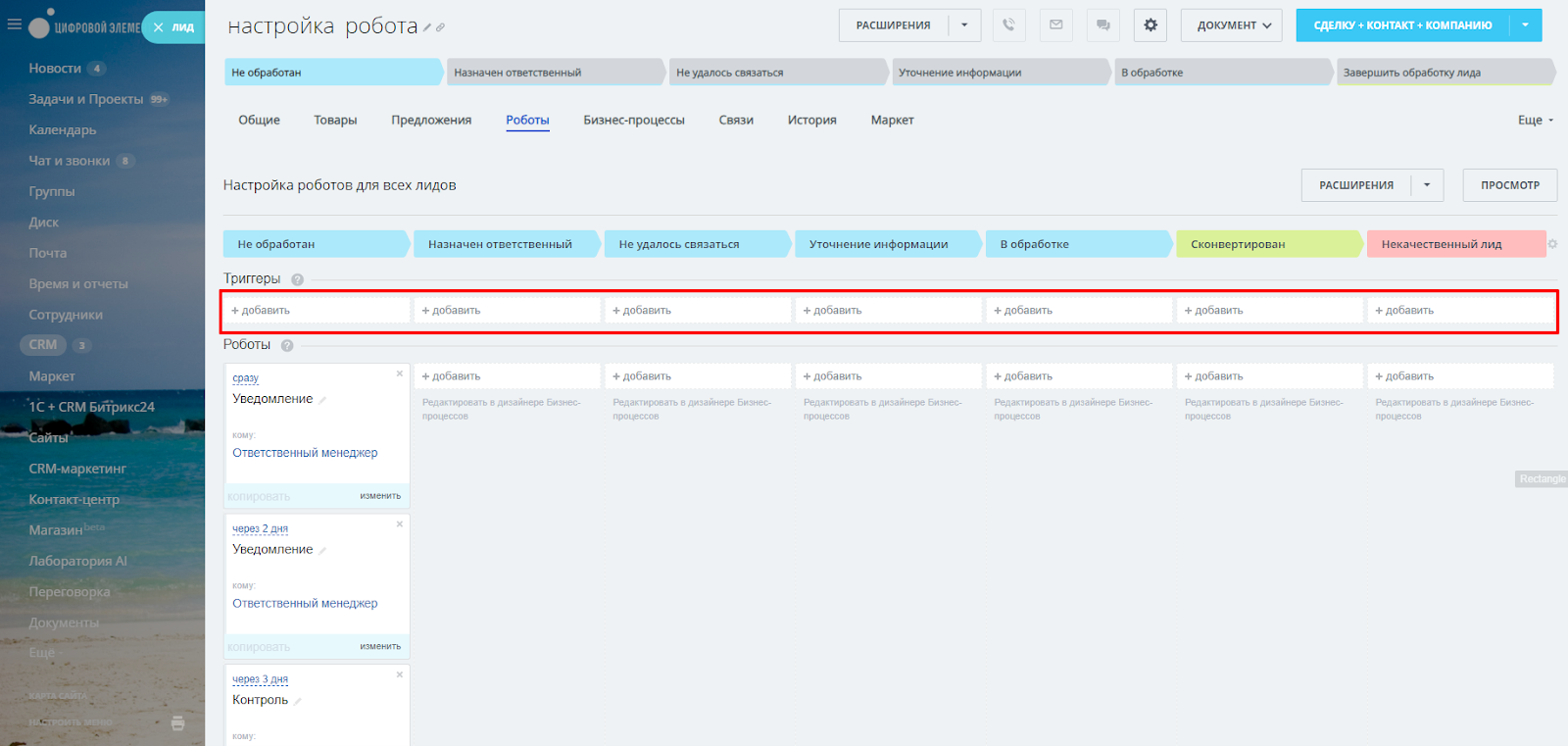Image resolution: width=1568 pixels, height=746 pixels.
Task: Expand the top РАСШИРЕНИЯ dropdown arrow
Action: (964, 25)
